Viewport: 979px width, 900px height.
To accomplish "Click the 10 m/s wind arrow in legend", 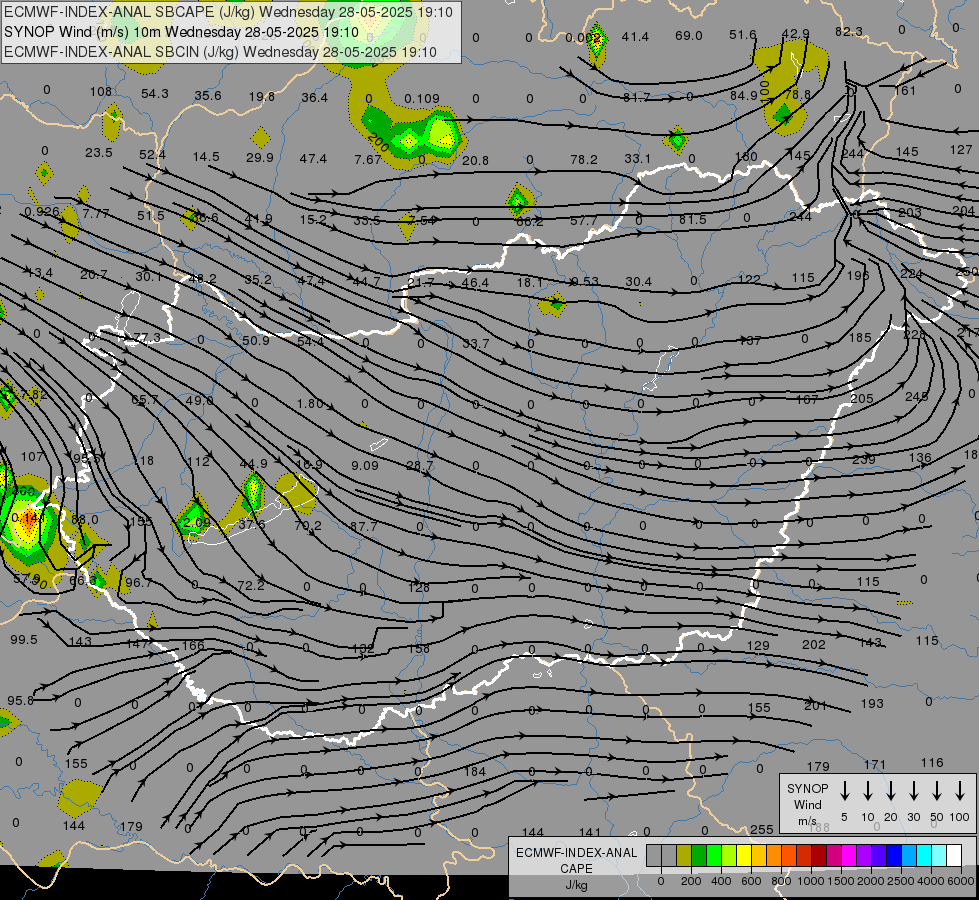I will click(868, 790).
